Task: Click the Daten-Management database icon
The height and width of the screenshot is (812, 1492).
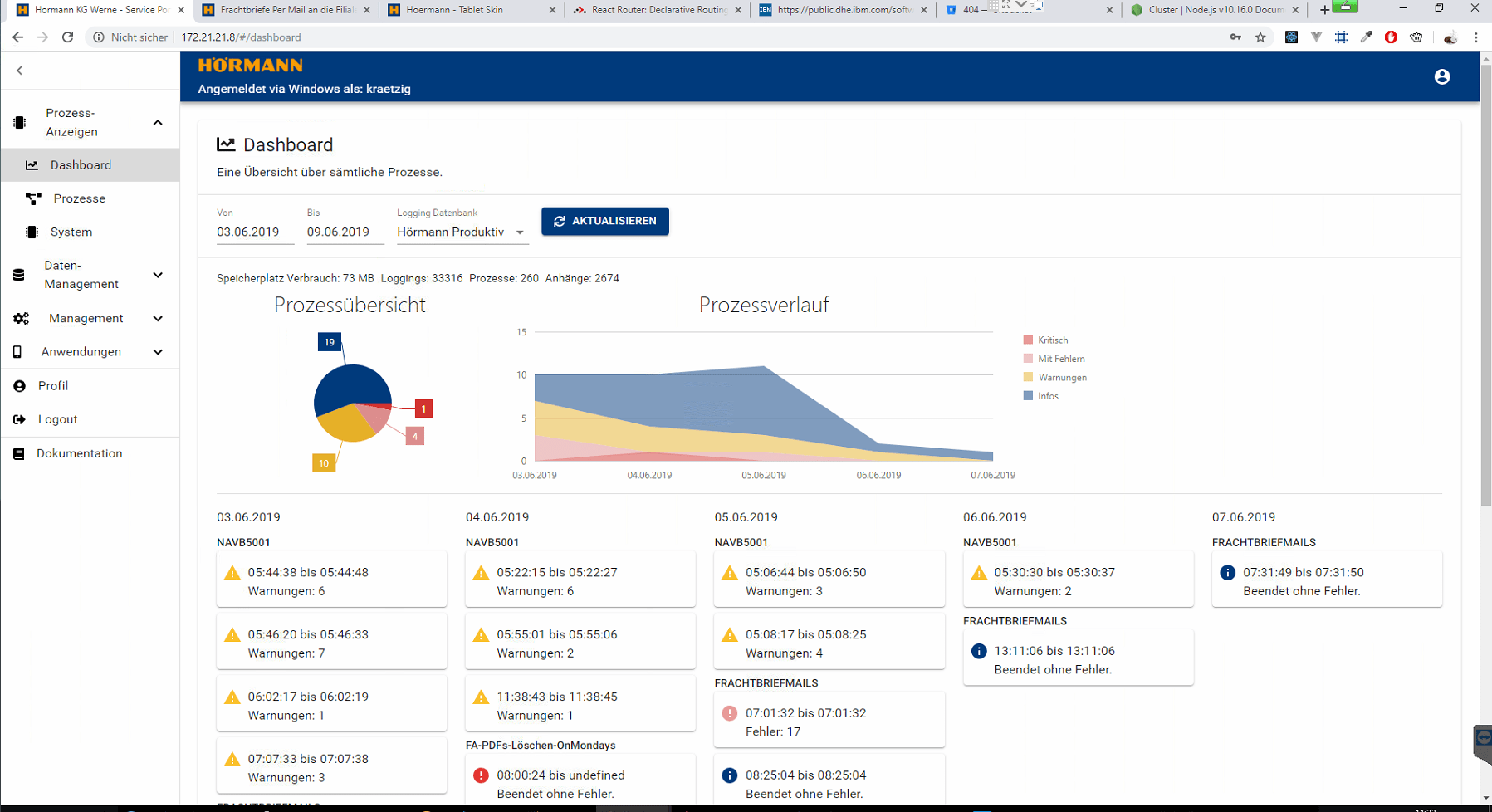Action: [x=19, y=275]
